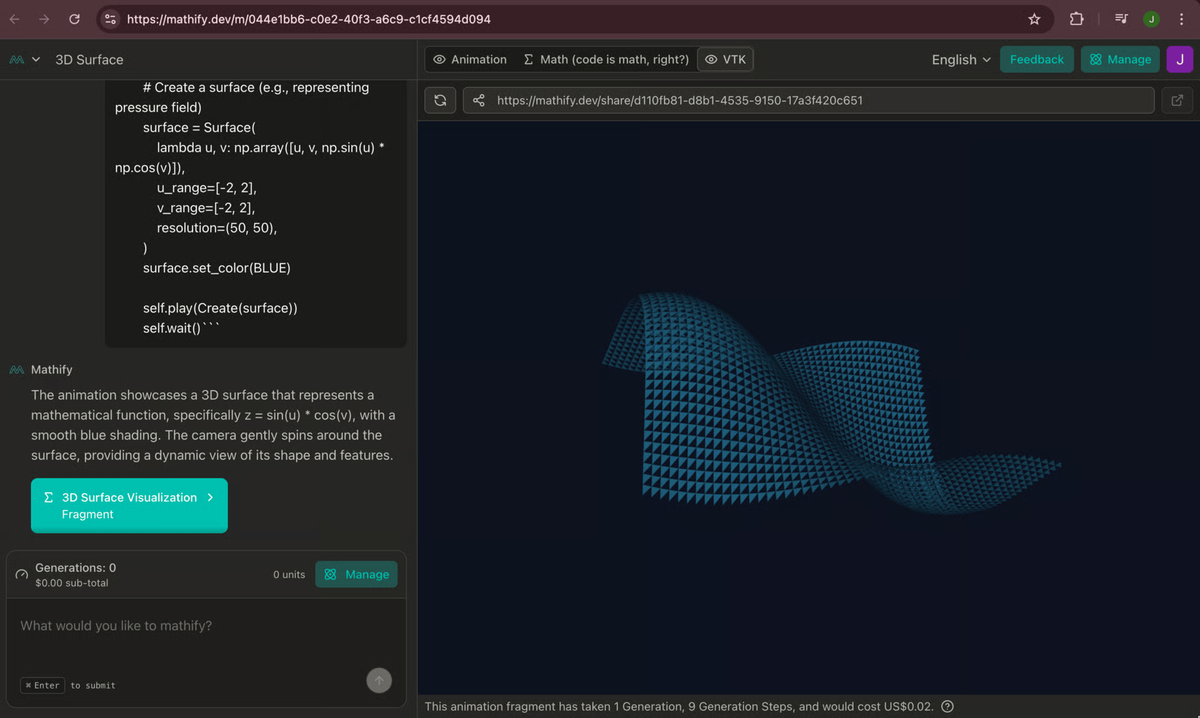This screenshot has width=1200, height=718.
Task: Click the 'What would you like to mathify?' field
Action: point(200,625)
